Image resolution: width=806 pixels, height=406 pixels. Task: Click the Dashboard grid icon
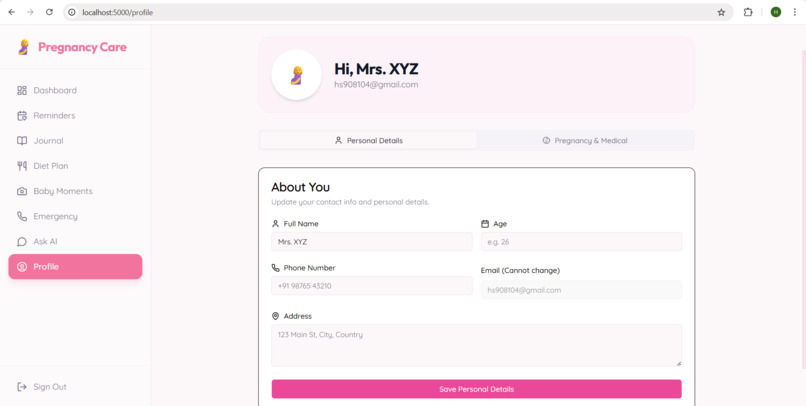(x=22, y=90)
